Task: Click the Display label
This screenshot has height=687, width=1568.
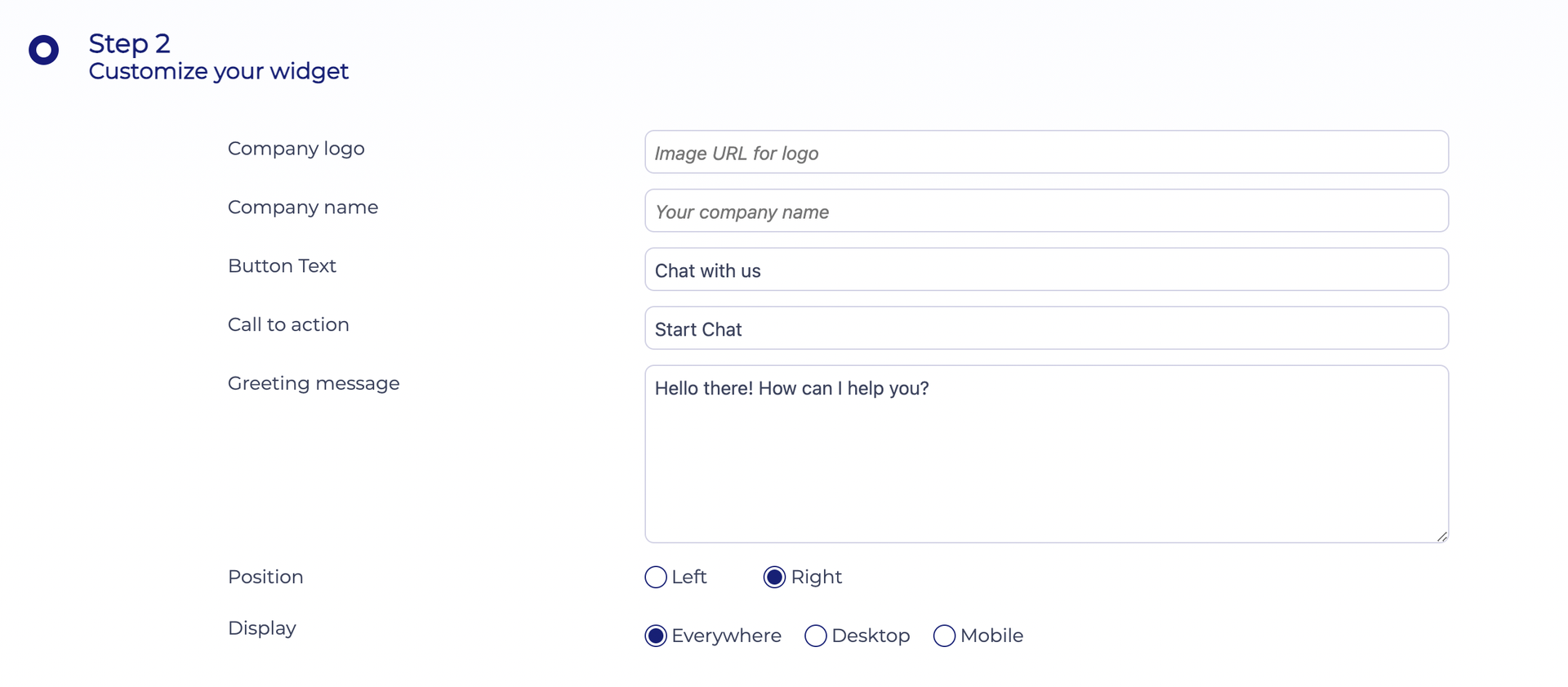Action: click(x=261, y=628)
